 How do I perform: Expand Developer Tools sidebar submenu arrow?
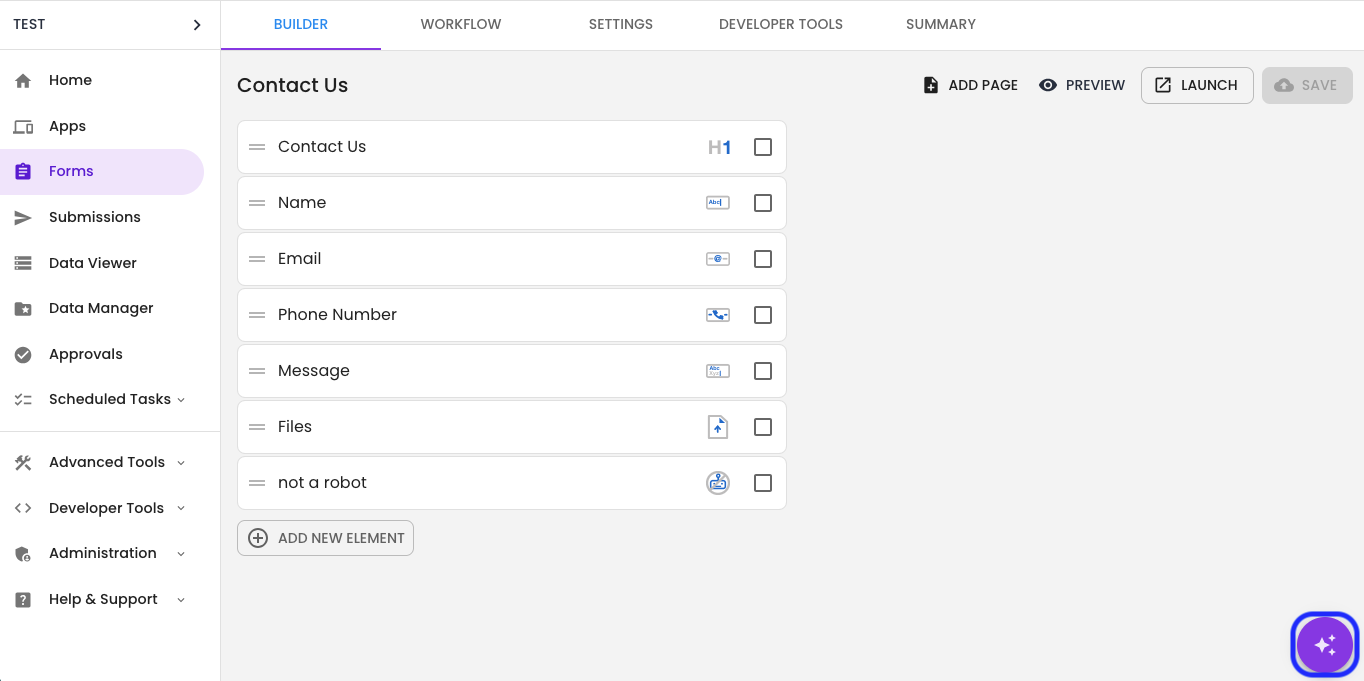click(x=181, y=509)
